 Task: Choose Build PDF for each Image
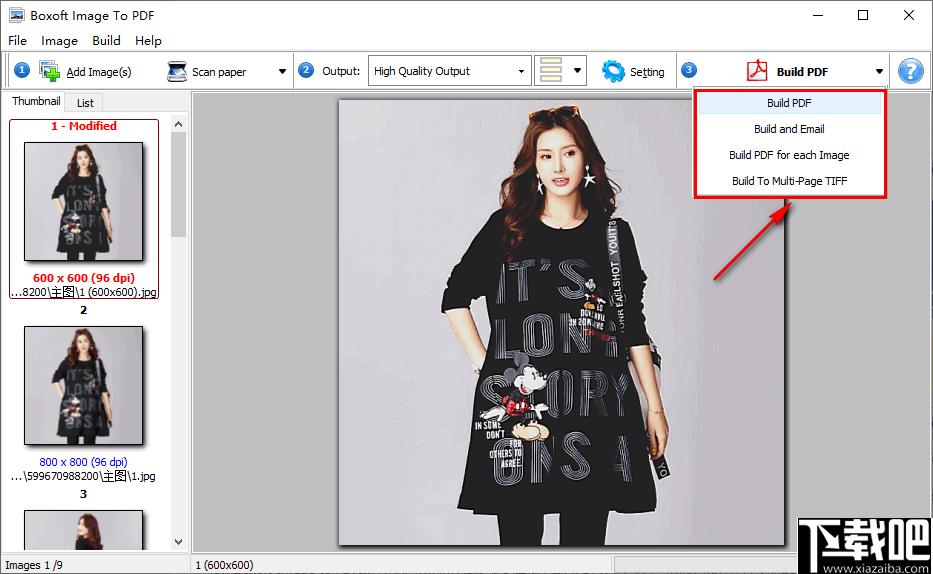point(789,155)
